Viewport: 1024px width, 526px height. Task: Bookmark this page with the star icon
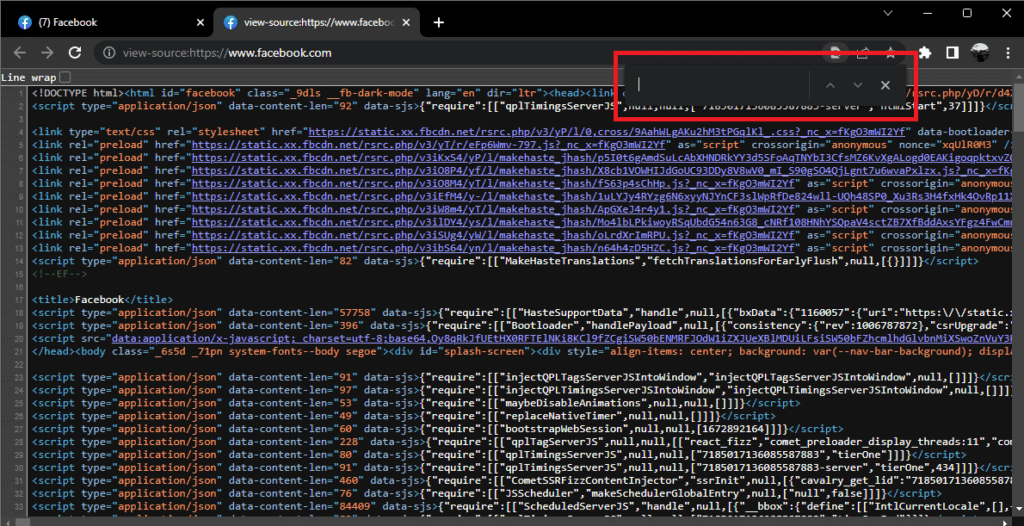(889, 53)
